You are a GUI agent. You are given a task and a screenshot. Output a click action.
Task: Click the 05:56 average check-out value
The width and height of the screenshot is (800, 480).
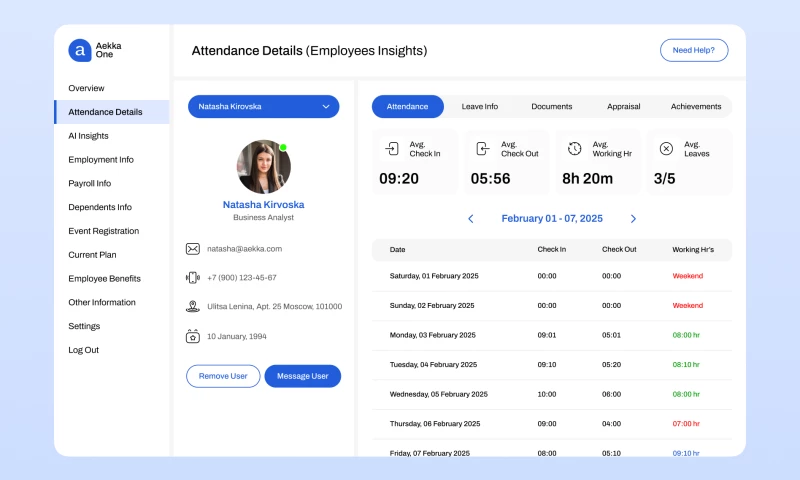pyautogui.click(x=490, y=179)
